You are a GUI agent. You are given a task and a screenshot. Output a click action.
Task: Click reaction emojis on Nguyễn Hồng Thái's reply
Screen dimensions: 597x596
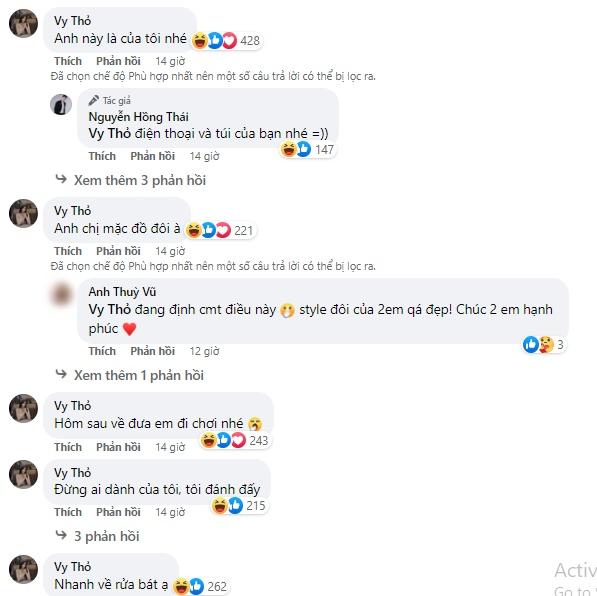point(308,149)
